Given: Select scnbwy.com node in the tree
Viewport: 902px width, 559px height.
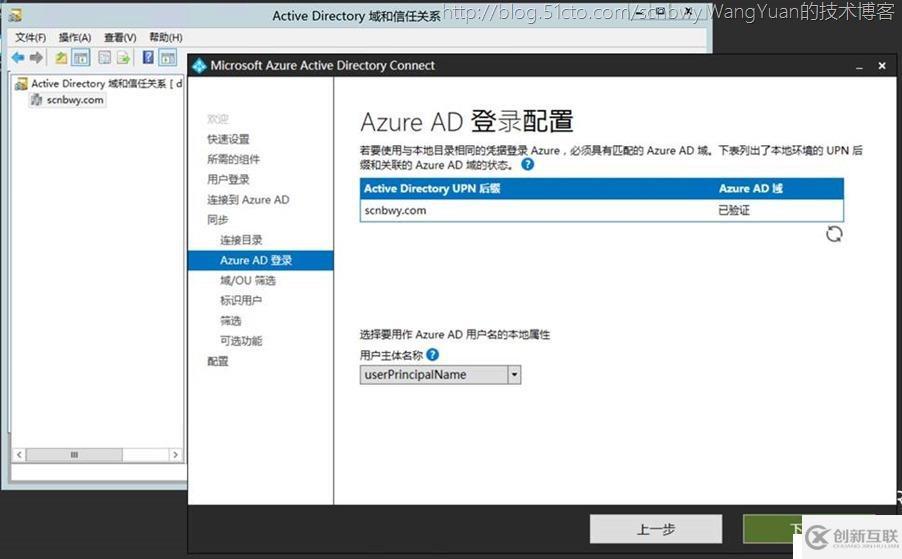Looking at the screenshot, I should 74,100.
